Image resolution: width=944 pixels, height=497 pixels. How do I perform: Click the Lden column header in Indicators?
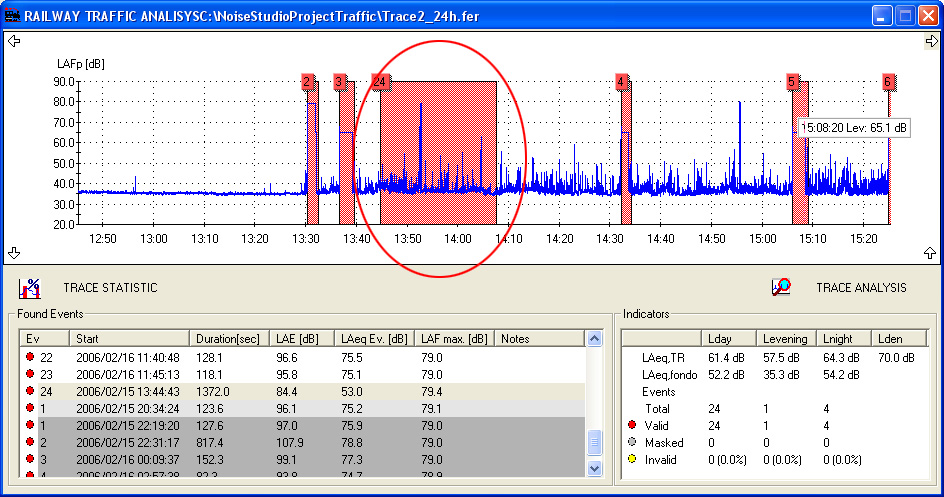point(899,339)
